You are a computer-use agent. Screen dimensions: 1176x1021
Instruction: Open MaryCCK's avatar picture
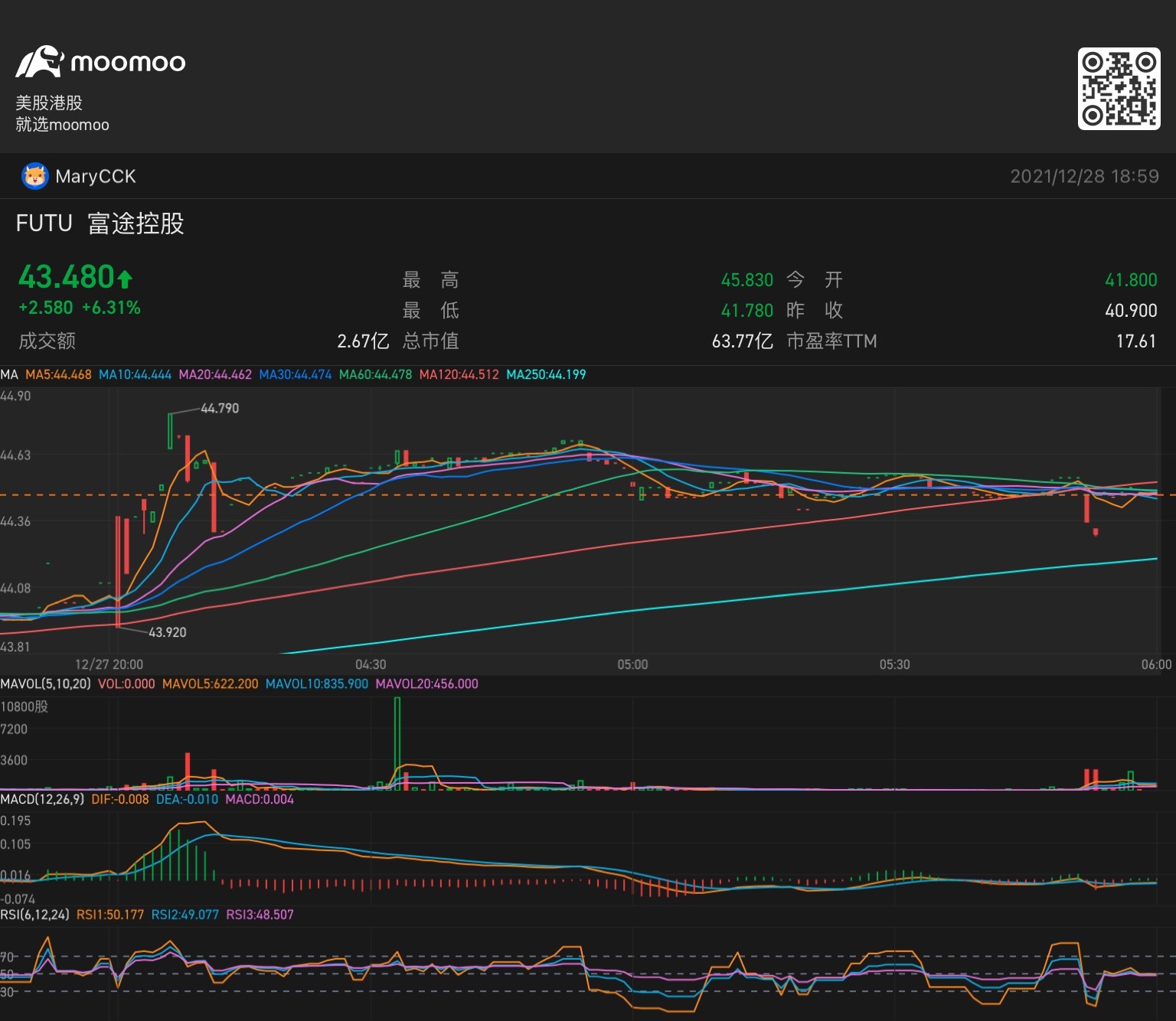click(x=34, y=177)
